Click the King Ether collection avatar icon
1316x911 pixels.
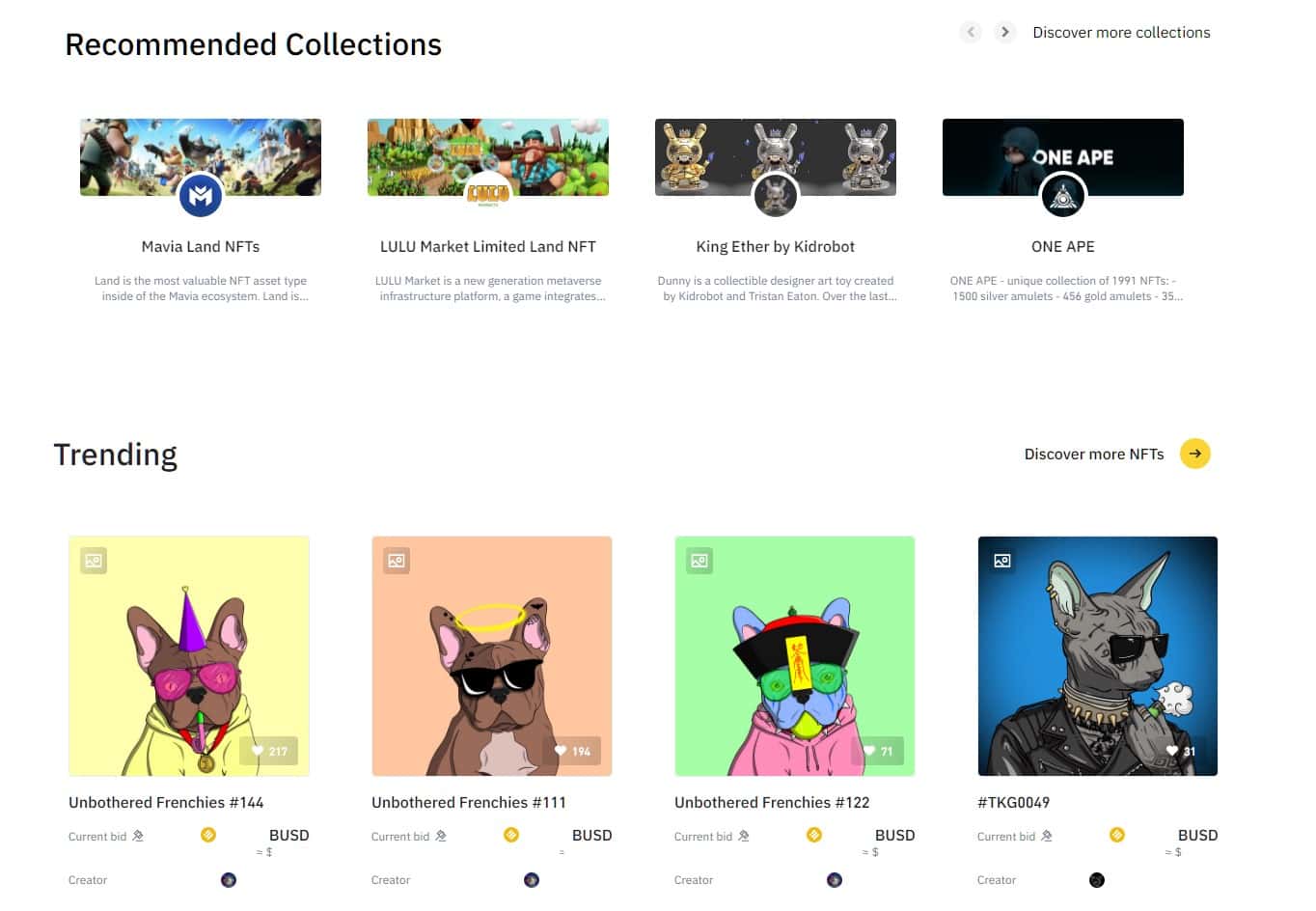[x=776, y=197]
